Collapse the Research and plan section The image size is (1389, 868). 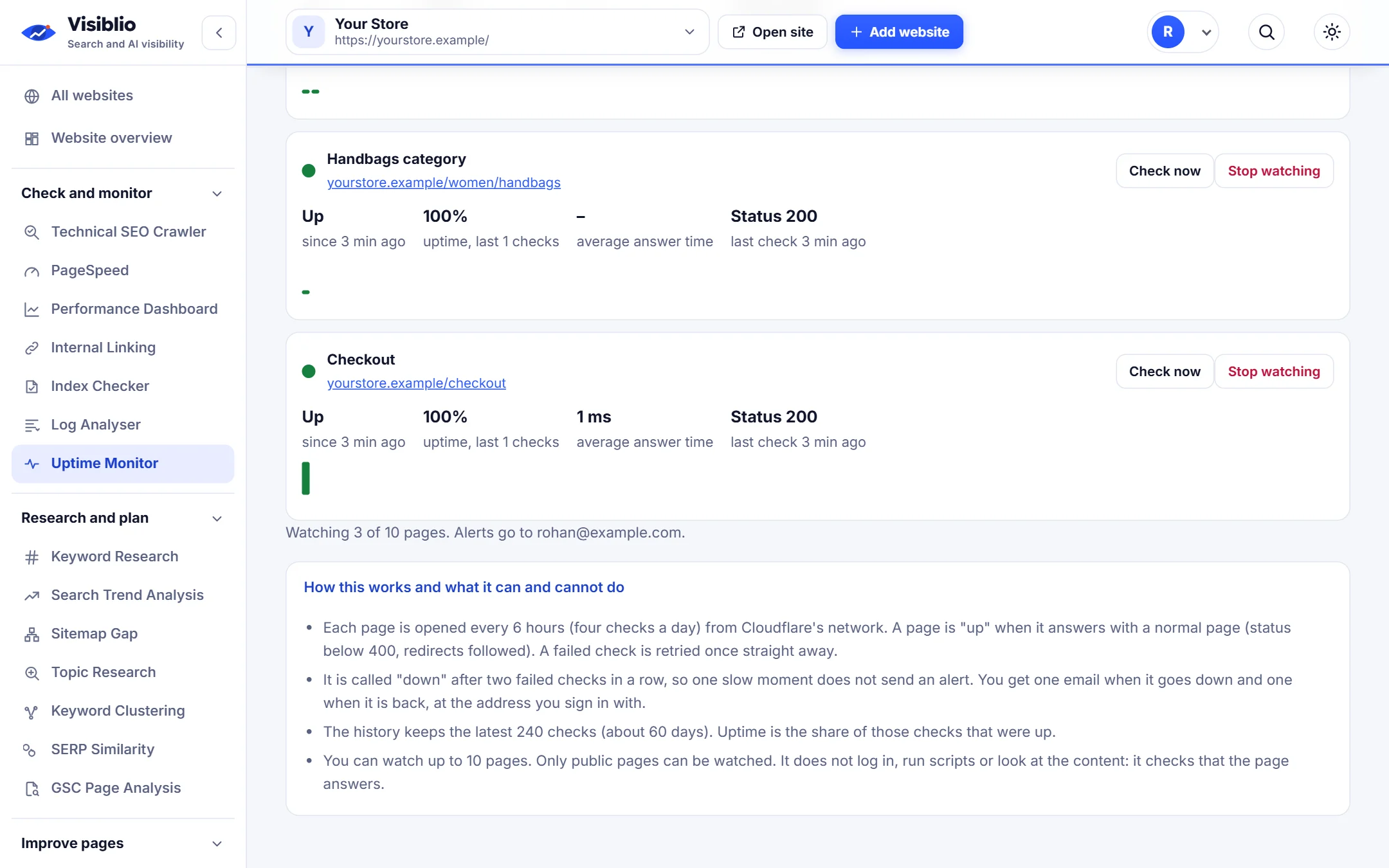click(217, 518)
